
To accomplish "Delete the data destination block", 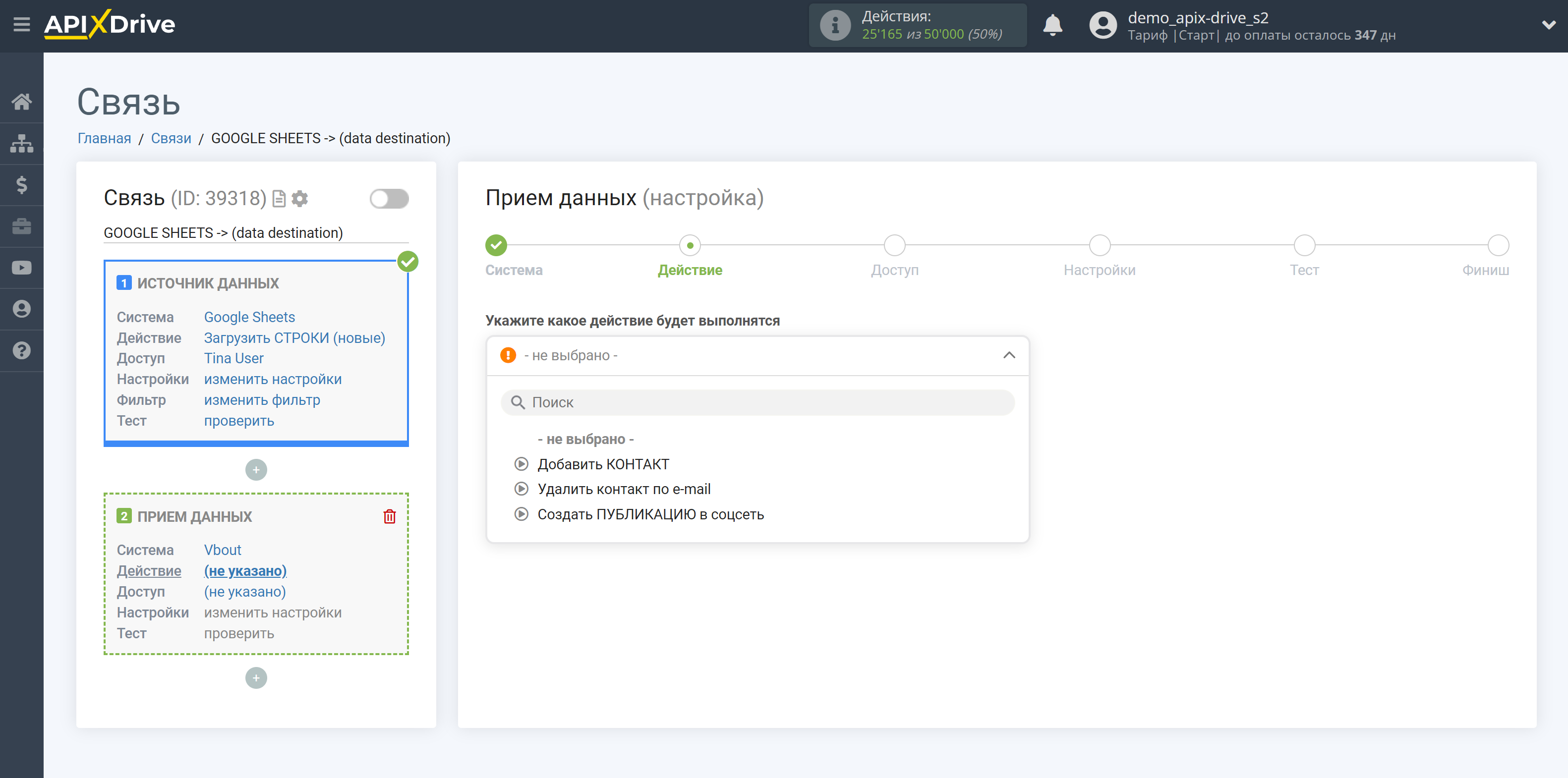I will pos(390,516).
